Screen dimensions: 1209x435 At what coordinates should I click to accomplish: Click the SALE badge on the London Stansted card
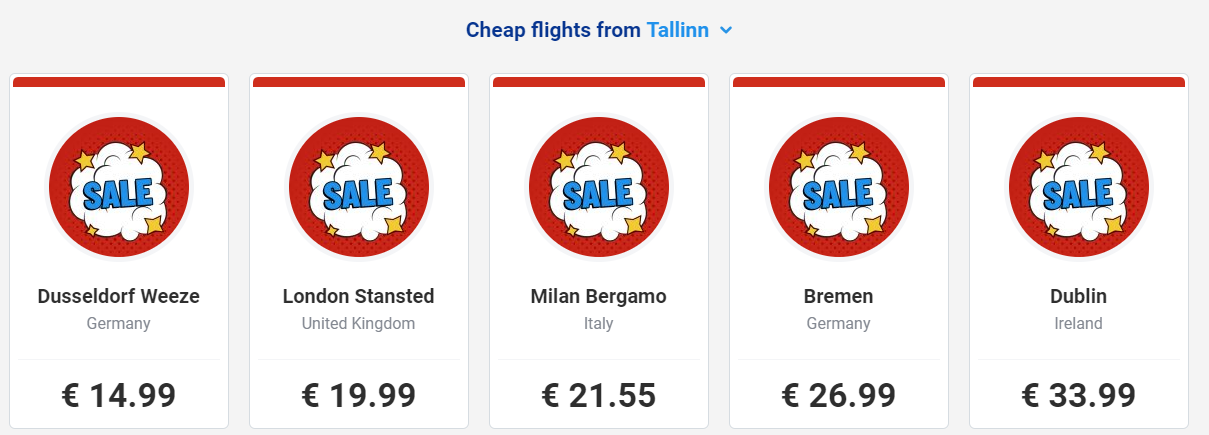tap(359, 188)
